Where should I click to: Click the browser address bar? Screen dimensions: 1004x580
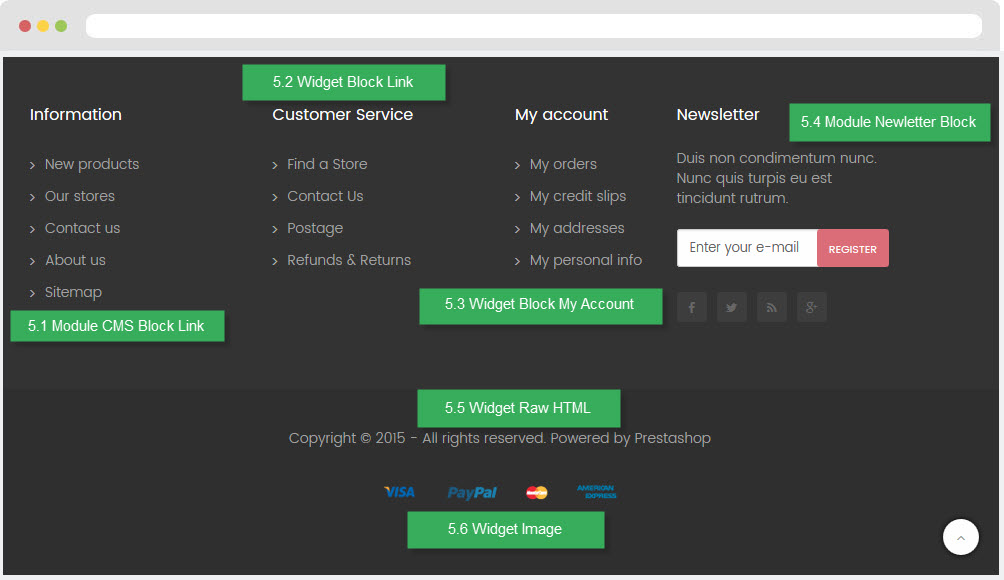coord(533,26)
